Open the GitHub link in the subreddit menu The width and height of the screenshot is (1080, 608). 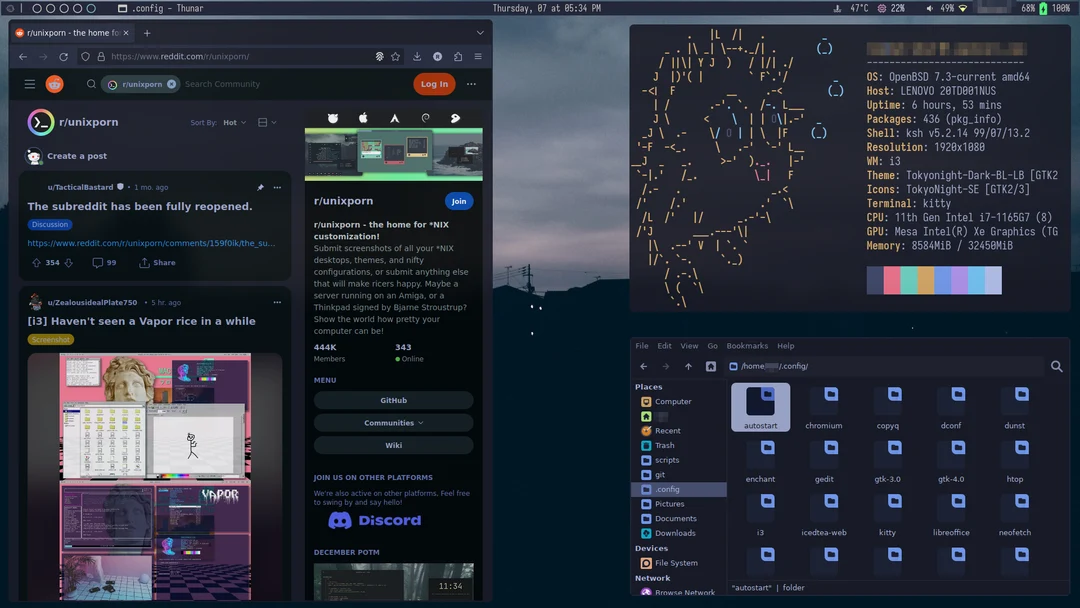coord(394,399)
